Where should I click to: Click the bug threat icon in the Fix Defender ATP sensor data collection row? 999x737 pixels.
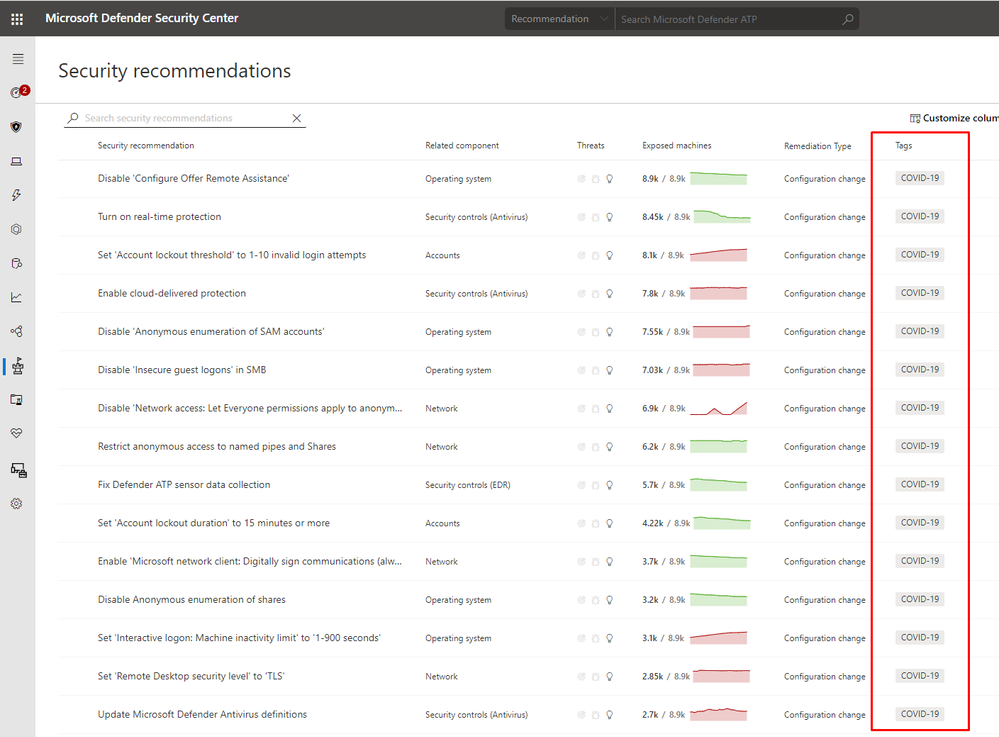(x=596, y=485)
